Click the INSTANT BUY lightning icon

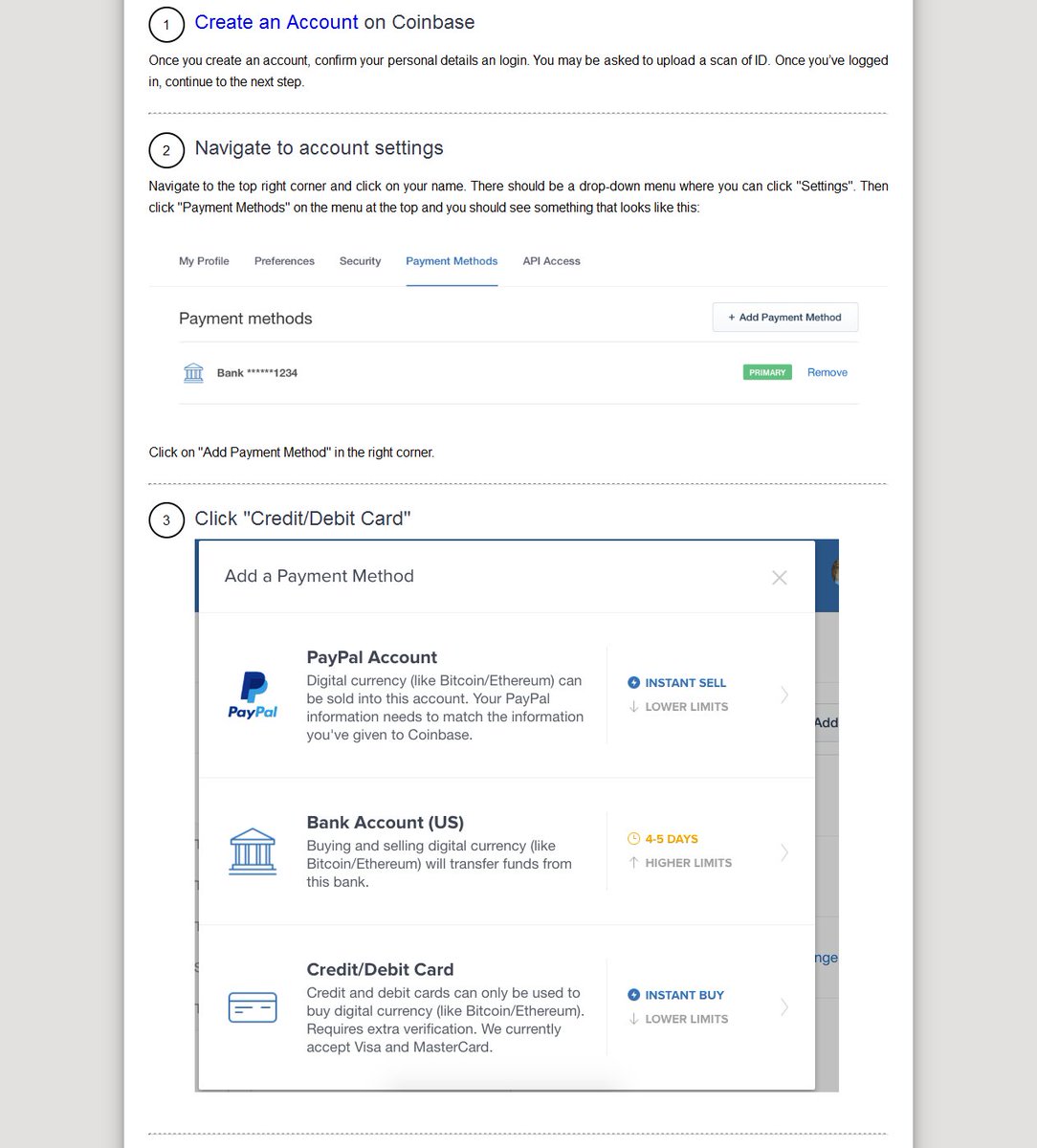pyautogui.click(x=633, y=995)
